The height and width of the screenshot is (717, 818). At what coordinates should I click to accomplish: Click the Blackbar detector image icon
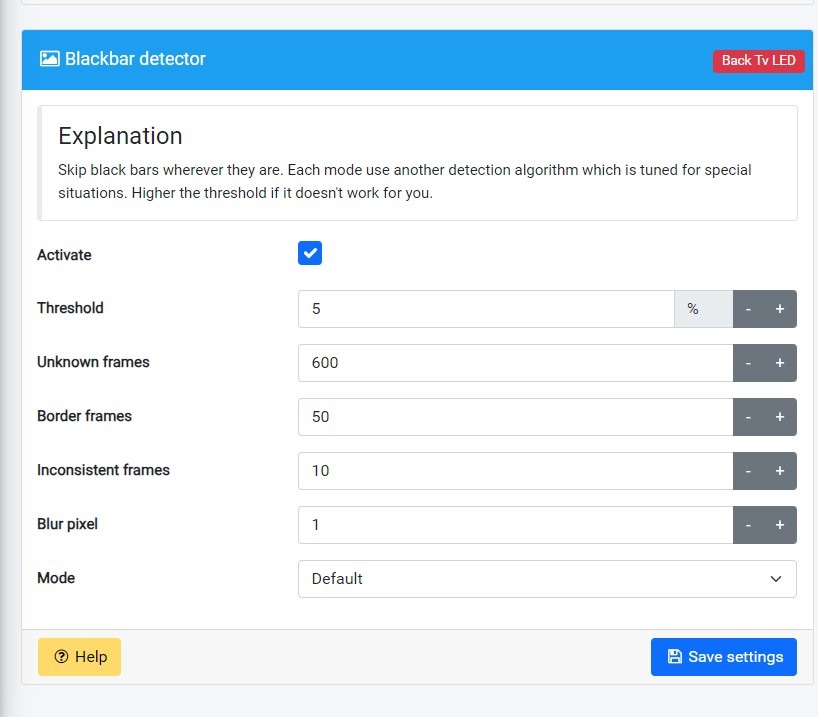point(50,59)
